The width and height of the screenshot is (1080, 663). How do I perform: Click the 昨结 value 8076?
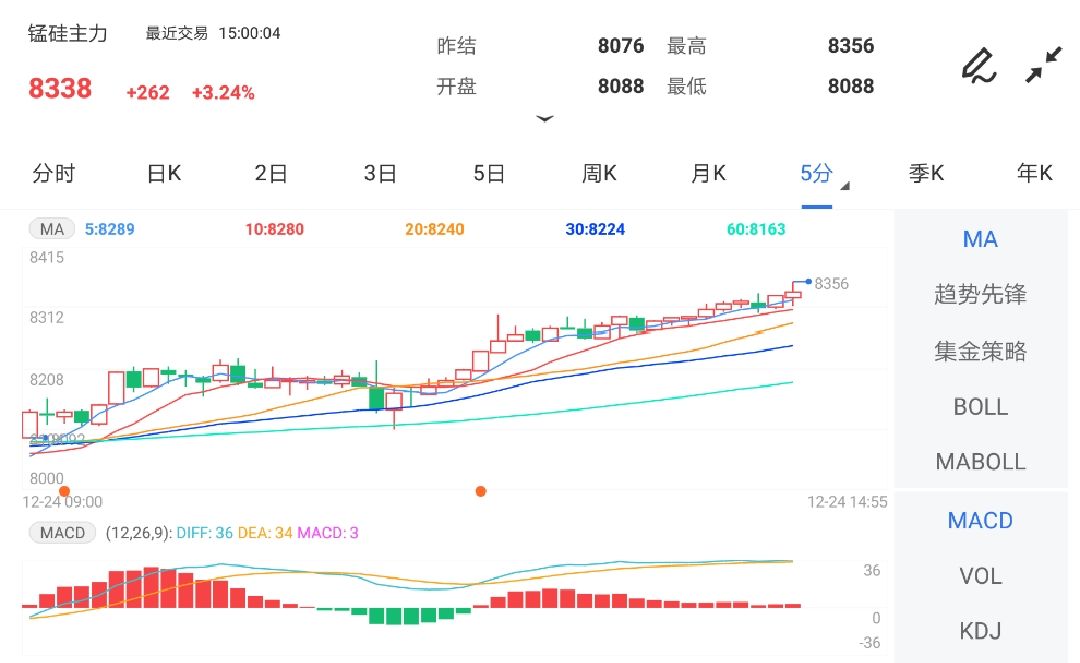(x=621, y=46)
